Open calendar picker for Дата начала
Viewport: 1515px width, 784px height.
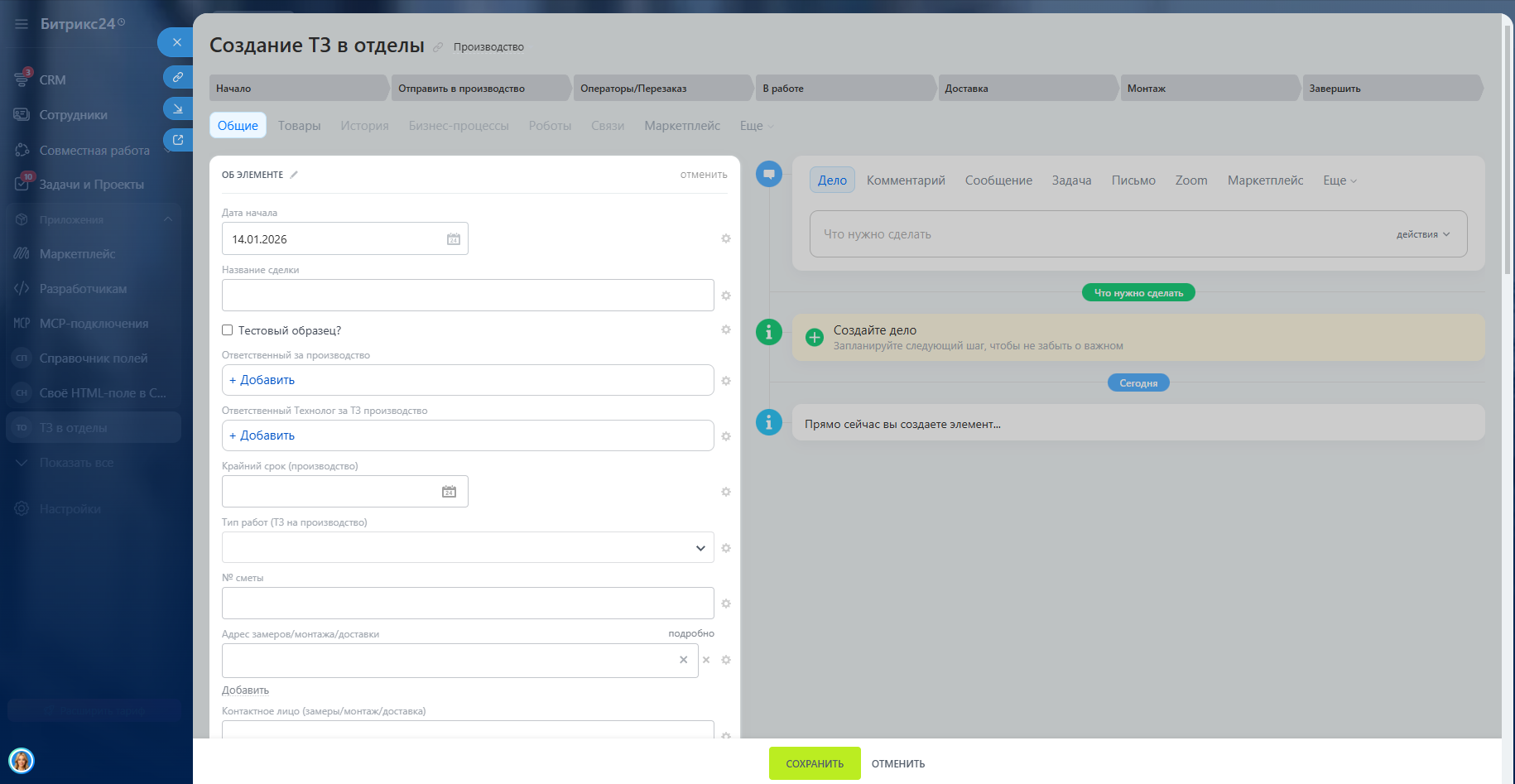point(453,239)
